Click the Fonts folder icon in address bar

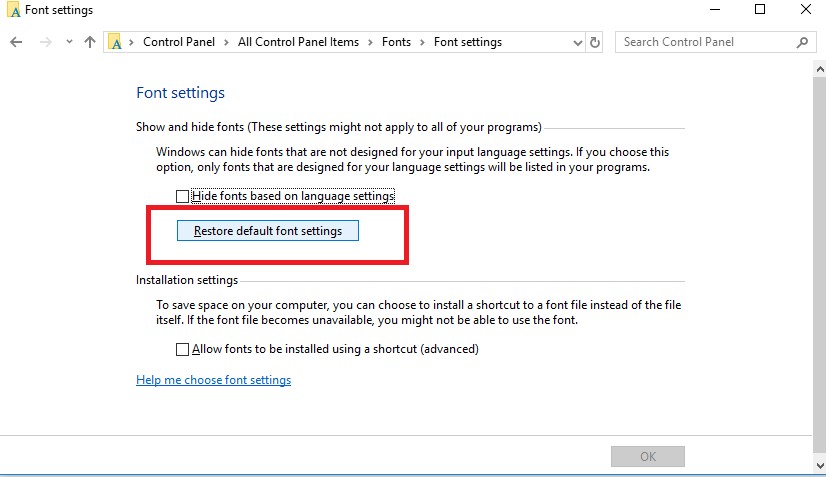click(116, 42)
